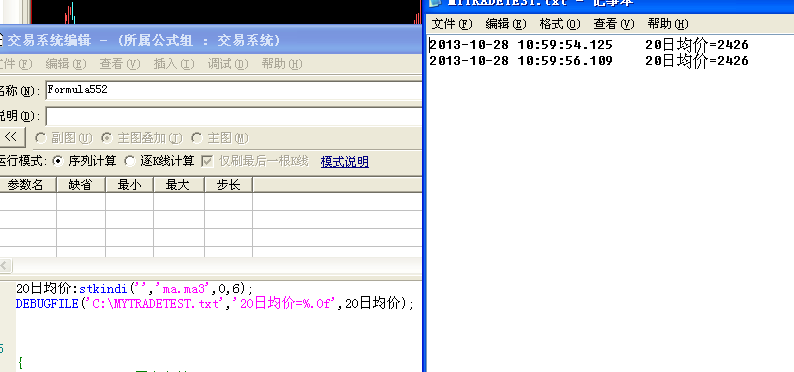Click the empty description input field
The width and height of the screenshot is (794, 372).
233,116
